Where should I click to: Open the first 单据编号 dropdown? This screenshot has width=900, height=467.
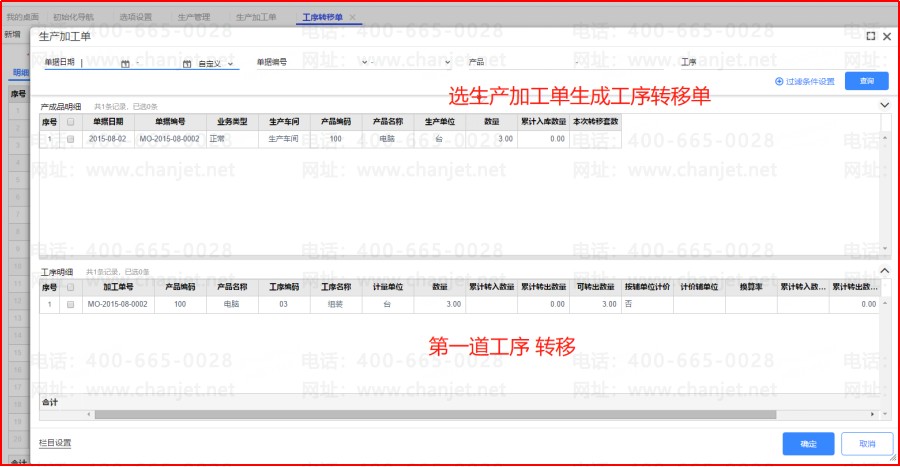click(364, 62)
